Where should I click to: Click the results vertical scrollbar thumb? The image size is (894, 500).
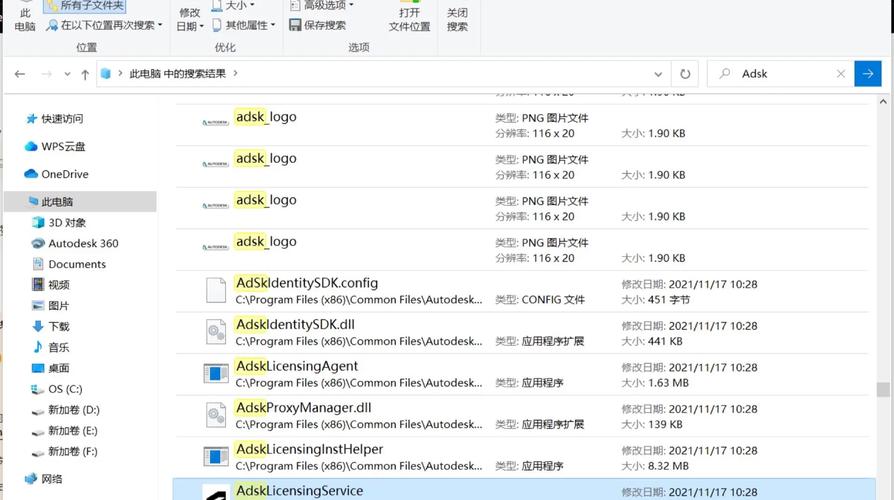click(883, 389)
